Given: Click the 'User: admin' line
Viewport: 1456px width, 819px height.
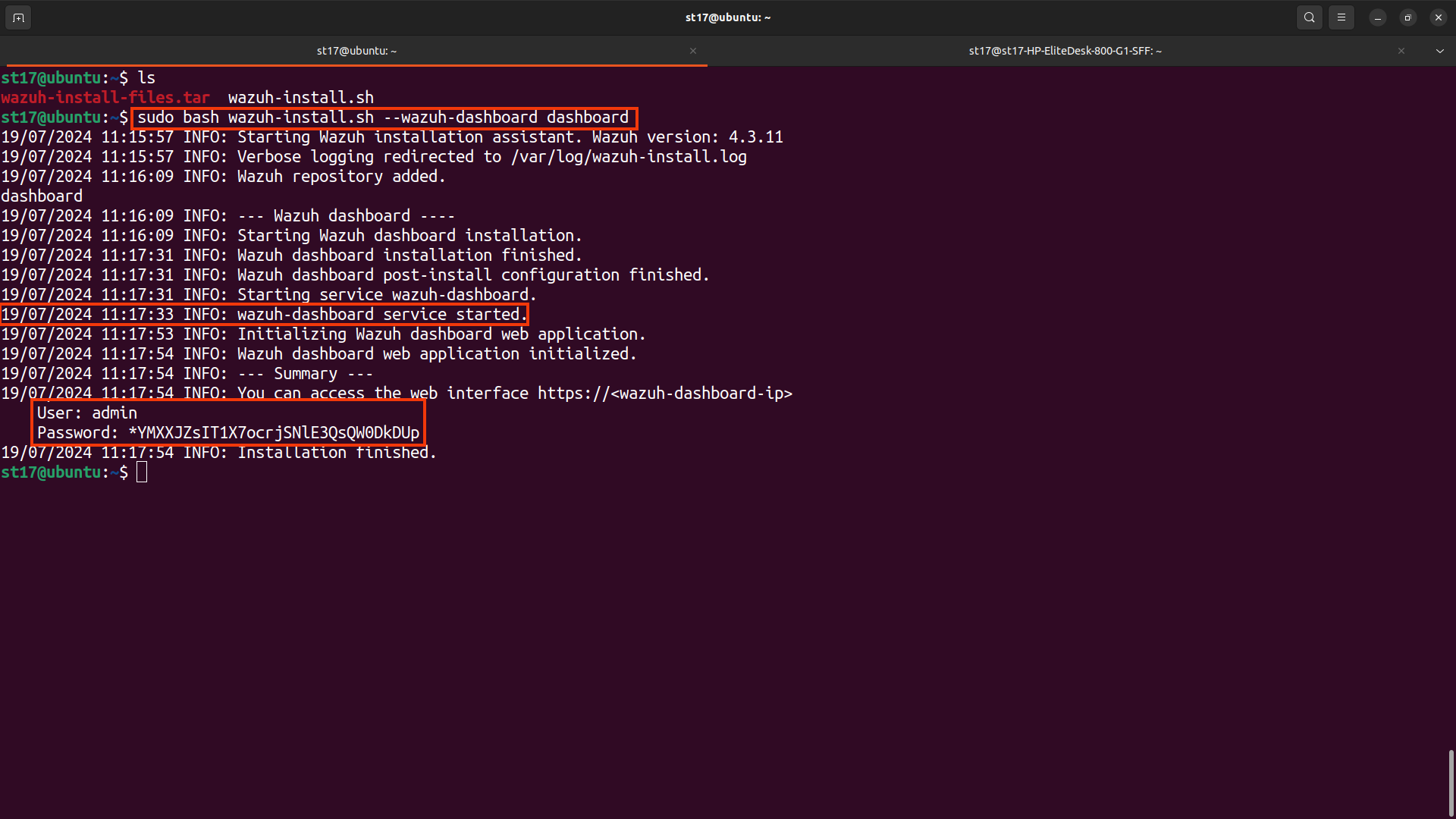Looking at the screenshot, I should (87, 413).
